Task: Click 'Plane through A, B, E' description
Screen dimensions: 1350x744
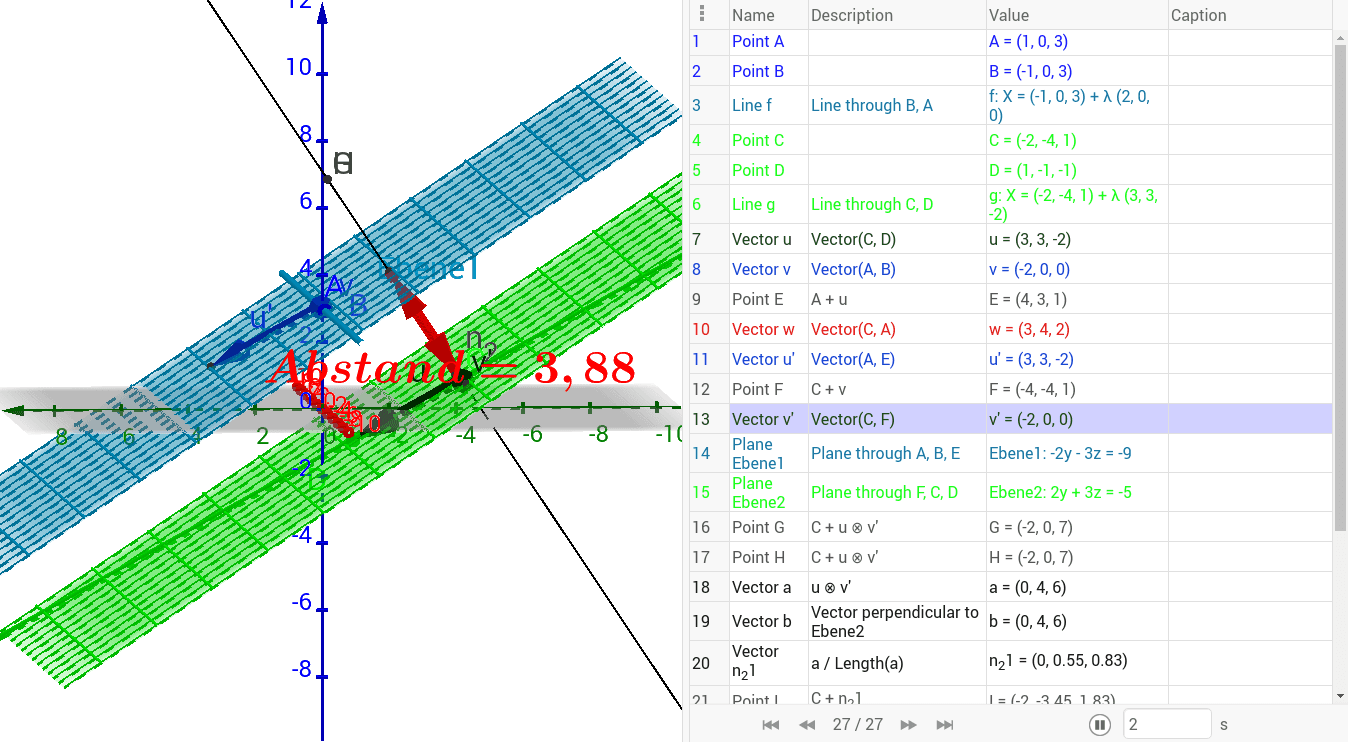Action: [885, 453]
